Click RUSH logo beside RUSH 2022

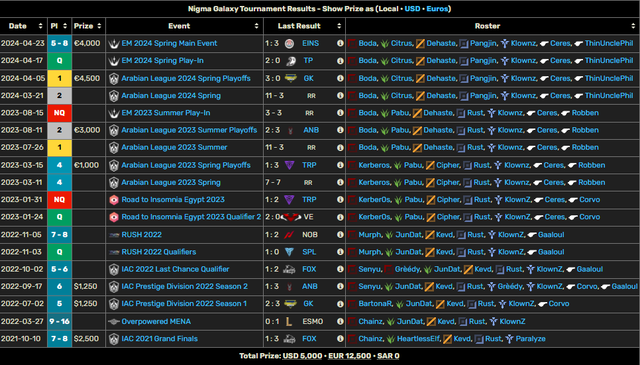114,235
